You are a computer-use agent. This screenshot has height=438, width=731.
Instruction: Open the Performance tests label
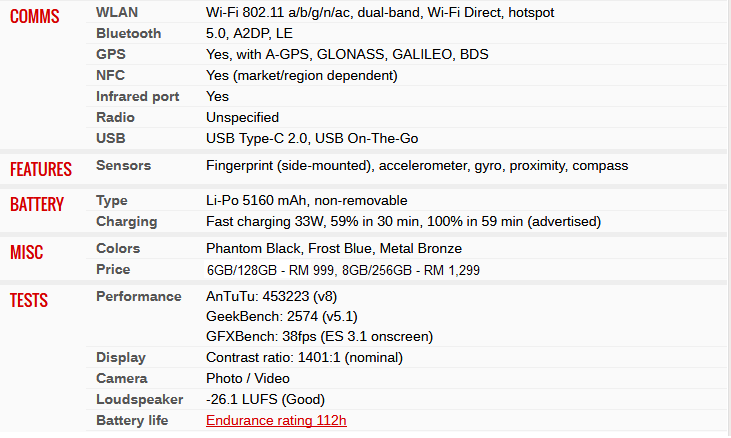click(138, 296)
